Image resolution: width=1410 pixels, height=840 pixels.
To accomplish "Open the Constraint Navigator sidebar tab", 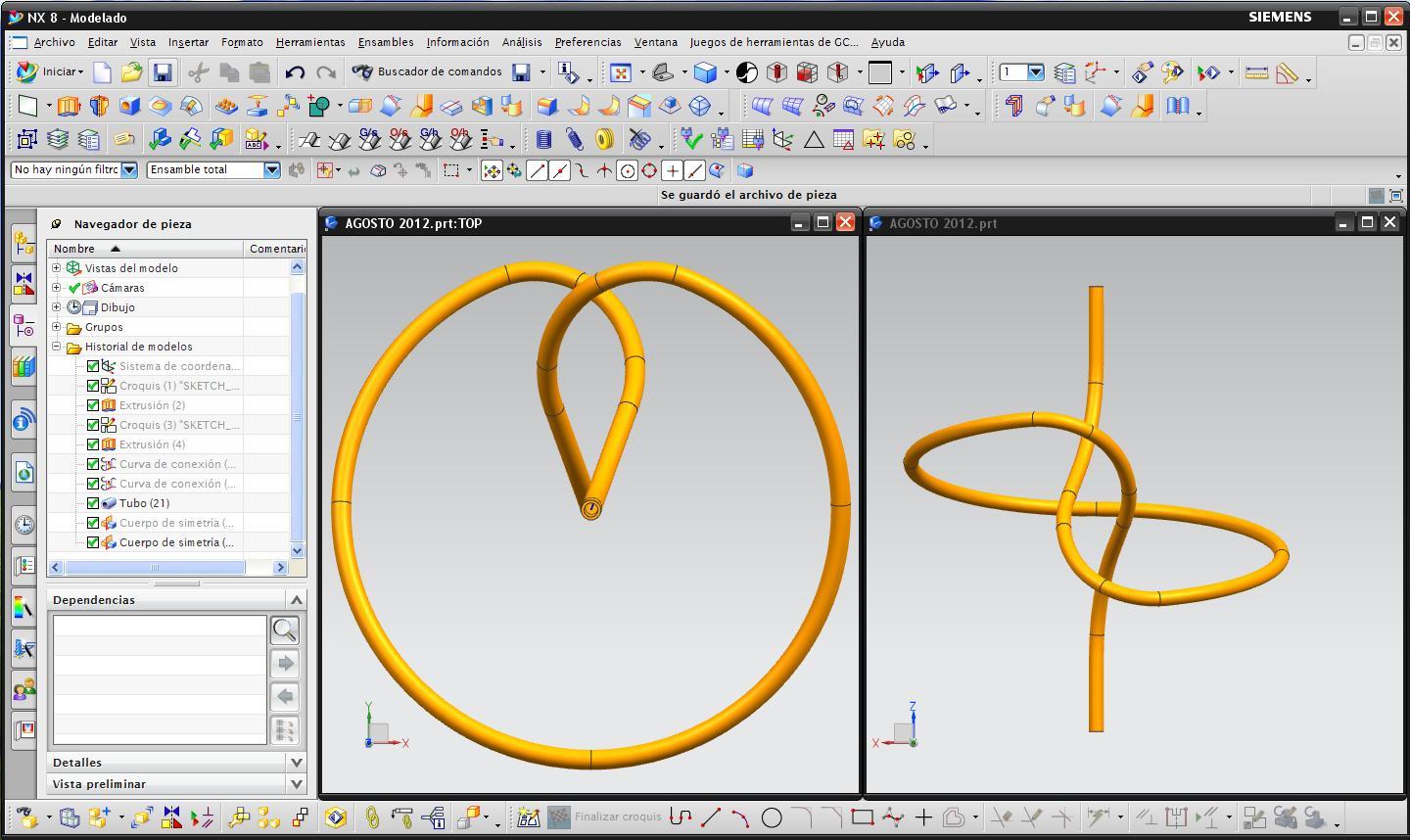I will pos(23,284).
